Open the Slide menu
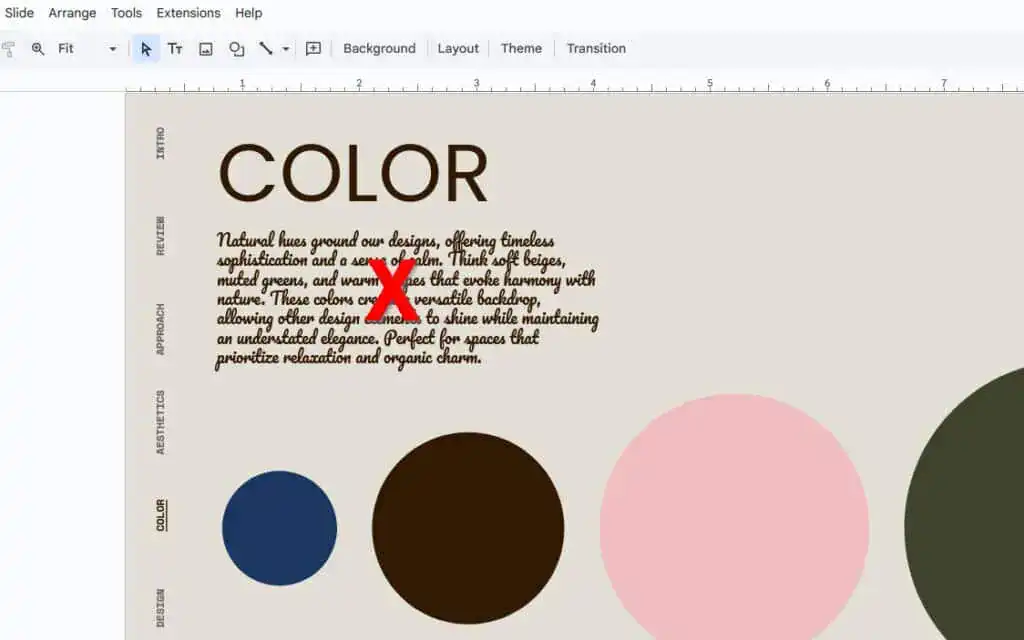This screenshot has width=1024, height=640. 19,13
